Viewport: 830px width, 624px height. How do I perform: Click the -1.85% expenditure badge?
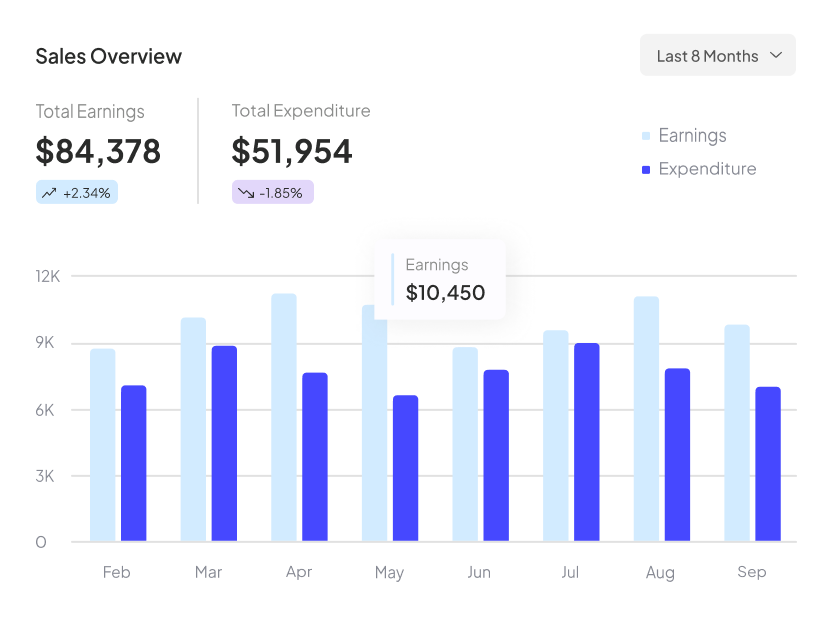(273, 193)
